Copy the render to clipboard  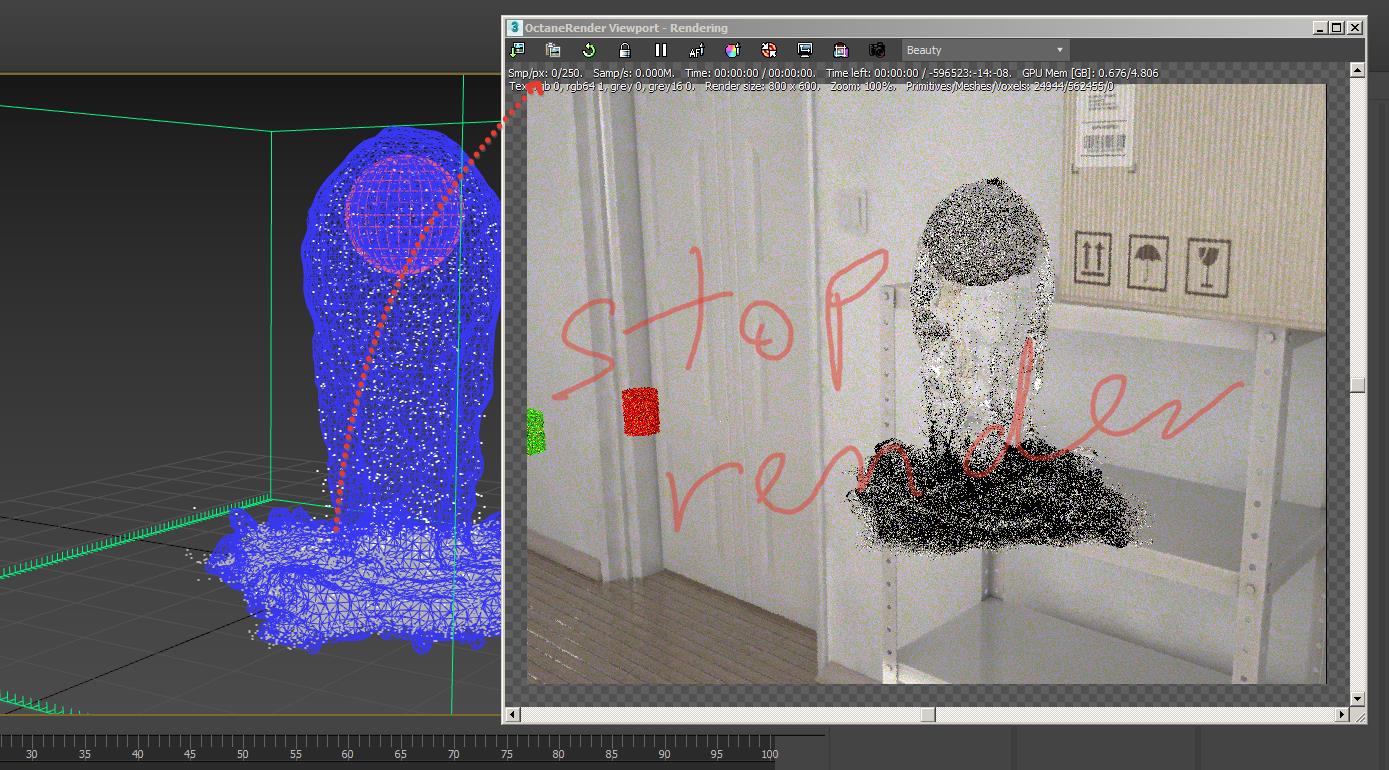click(x=553, y=50)
